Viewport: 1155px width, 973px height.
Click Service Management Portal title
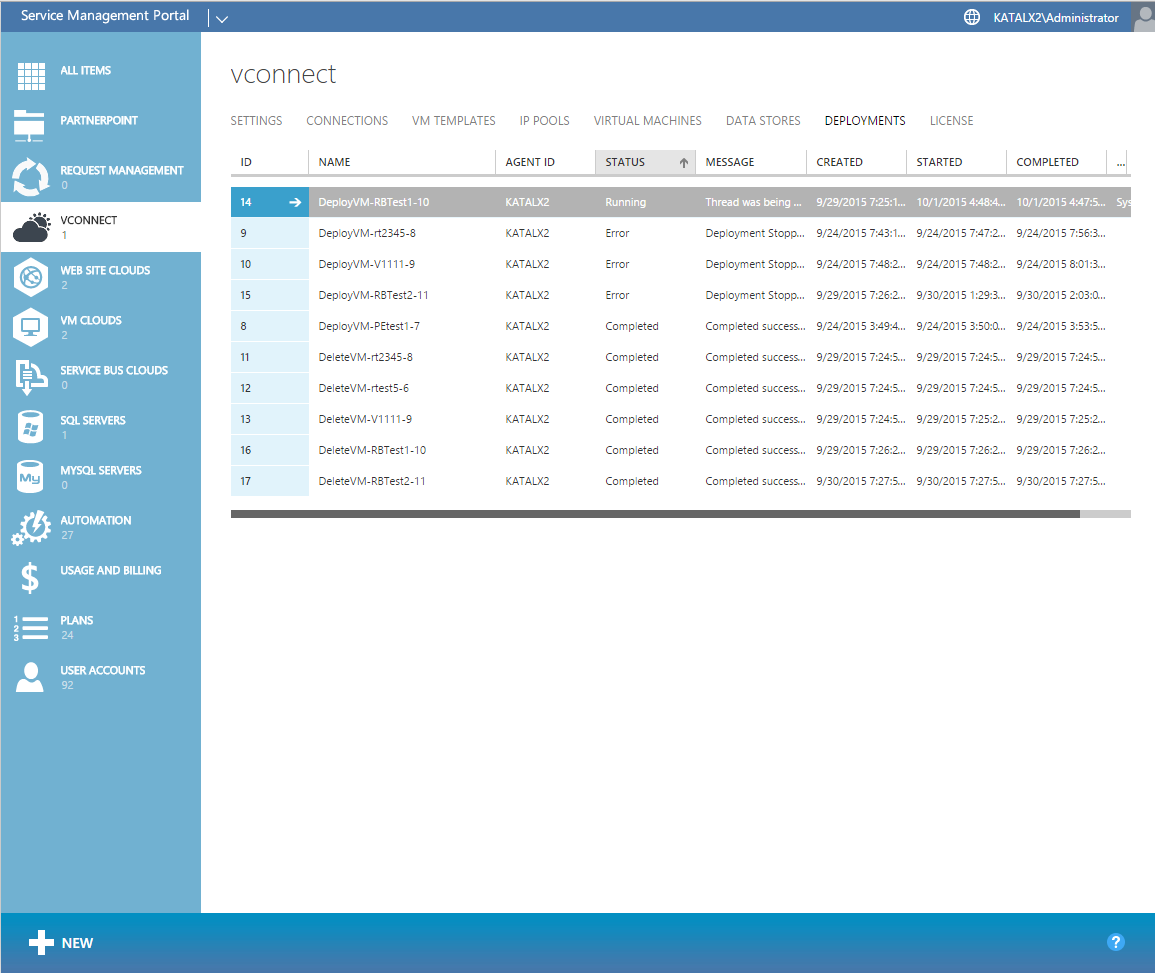(x=105, y=15)
